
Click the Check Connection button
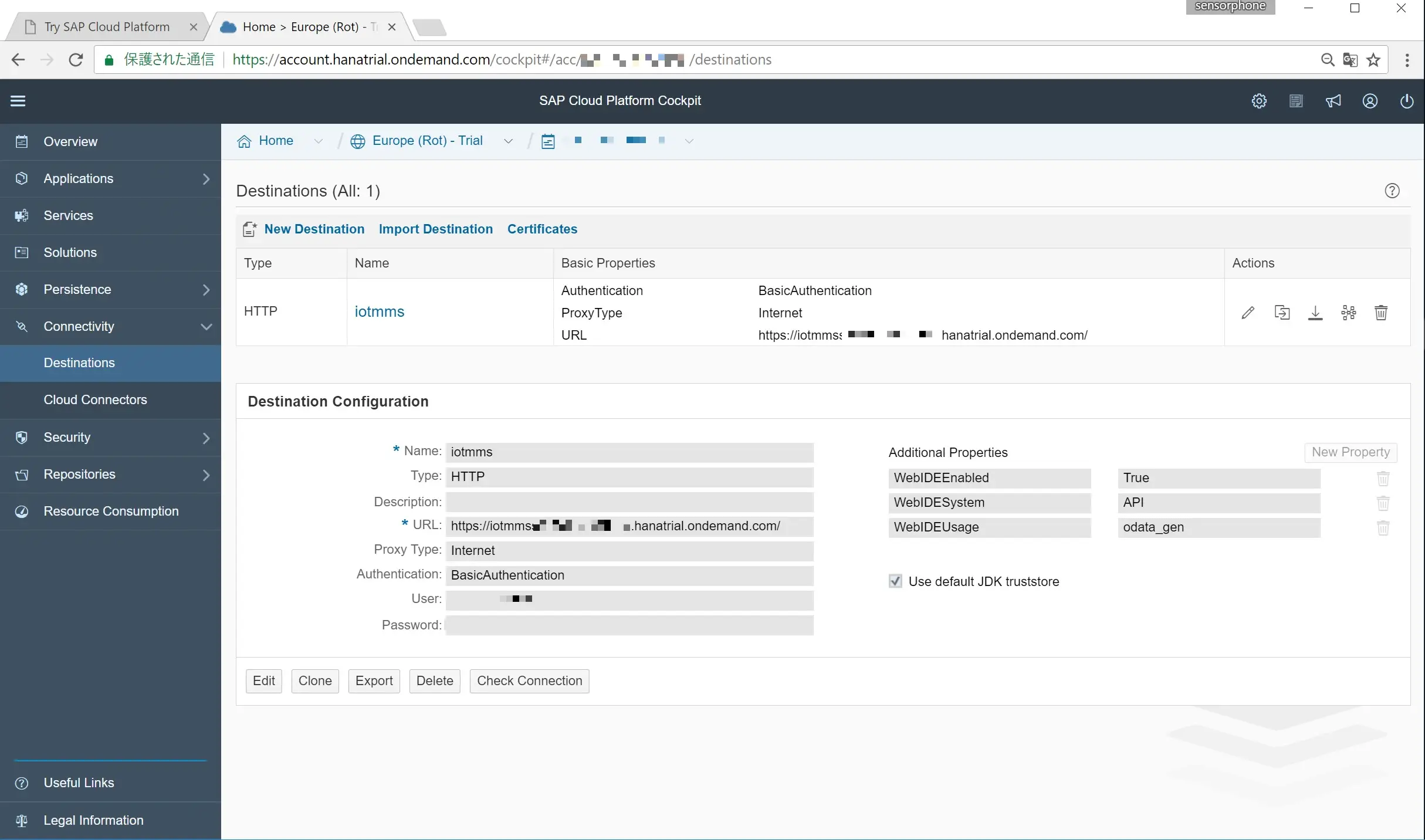click(x=530, y=681)
